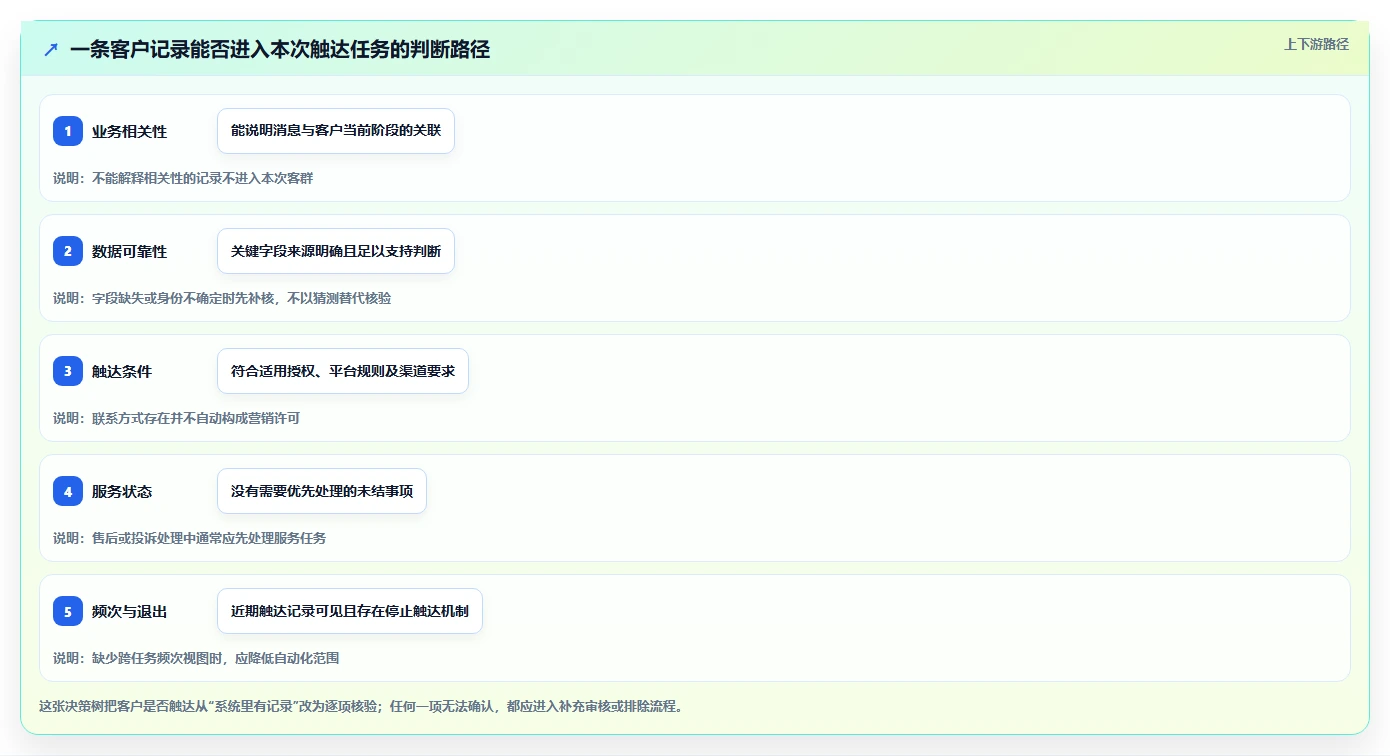This screenshot has width=1390, height=756.
Task: Click the chip 近期触达记录可见且存在停止触达机制
Action: 350,611
